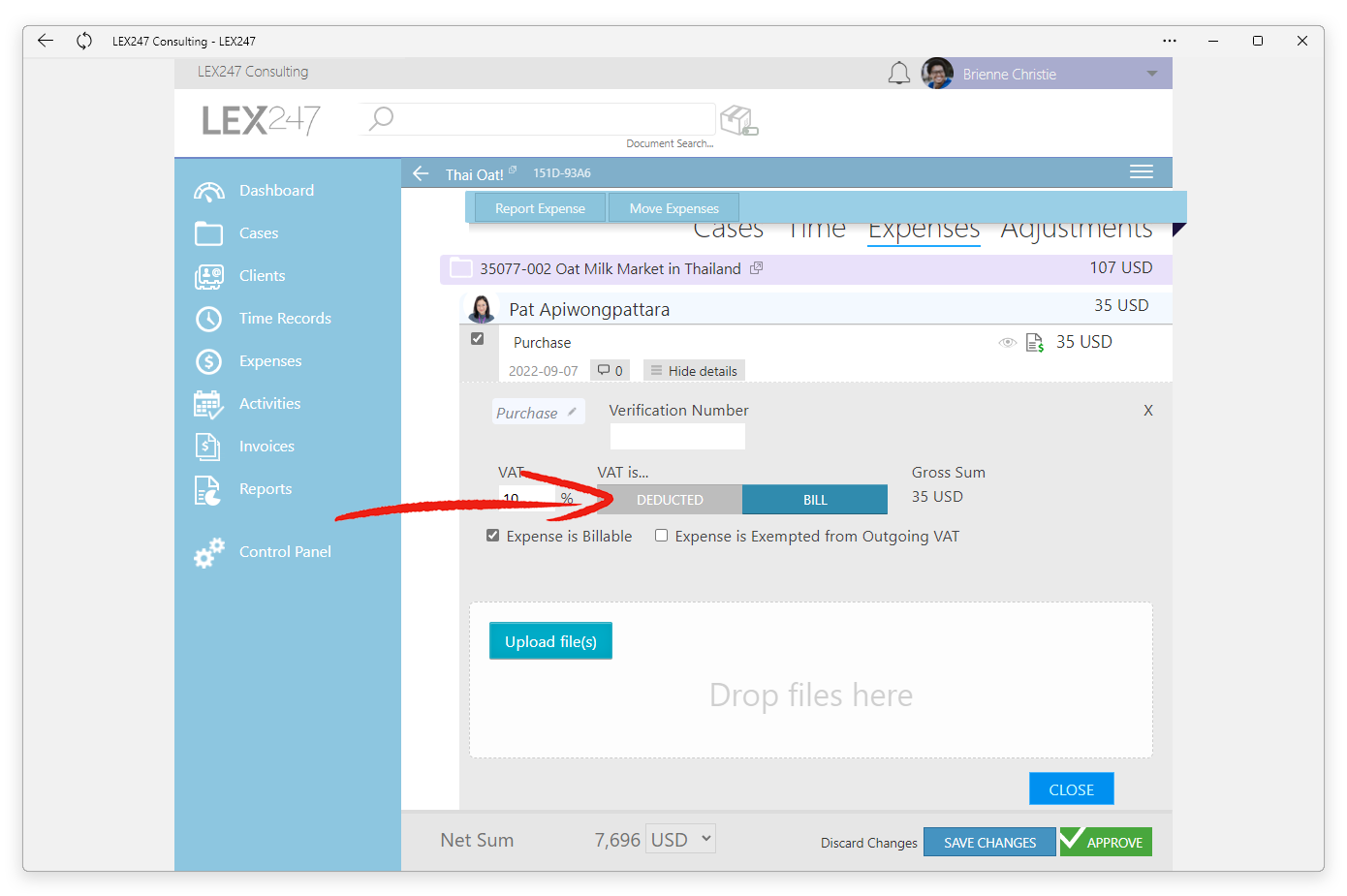Click the Upload file(s) button
Screen dimensions: 1347x896
point(550,641)
